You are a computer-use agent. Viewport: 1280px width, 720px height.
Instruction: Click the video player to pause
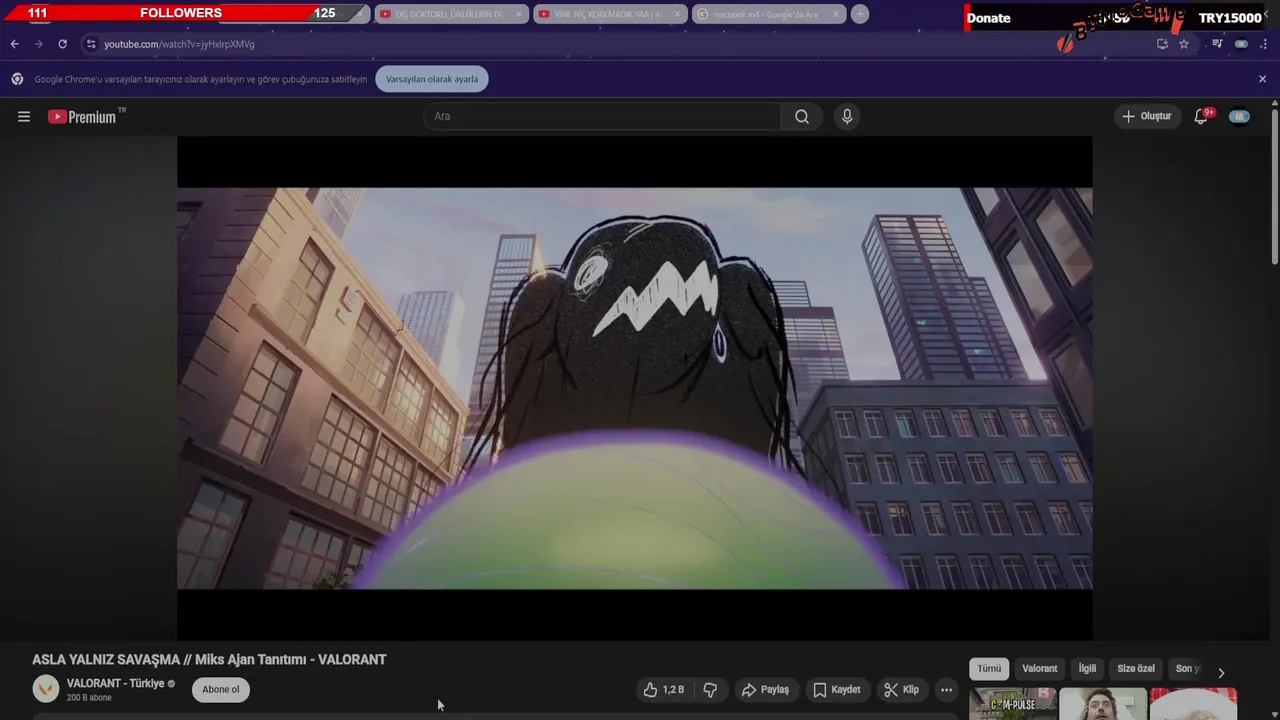click(635, 388)
